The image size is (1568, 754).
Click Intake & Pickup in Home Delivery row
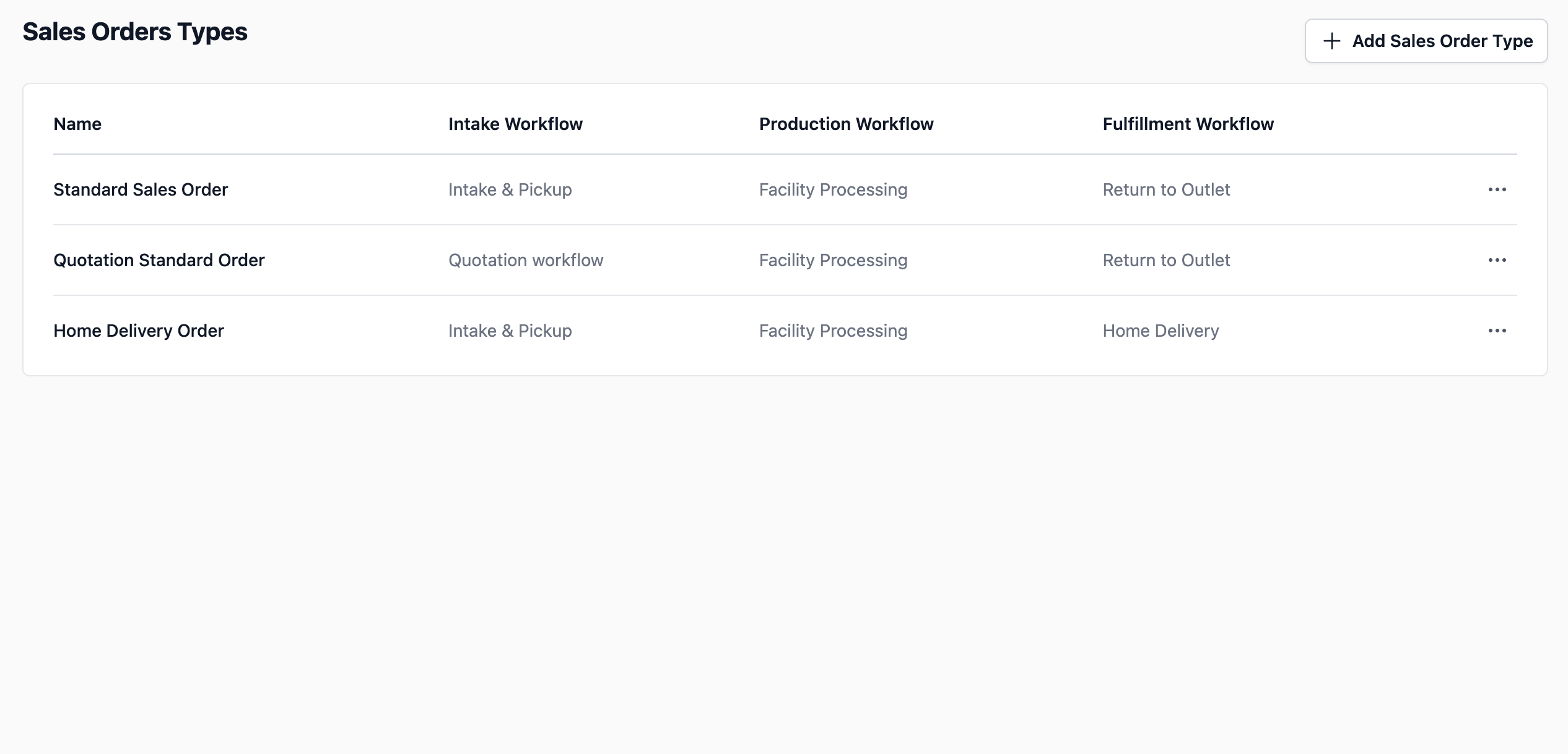click(510, 331)
